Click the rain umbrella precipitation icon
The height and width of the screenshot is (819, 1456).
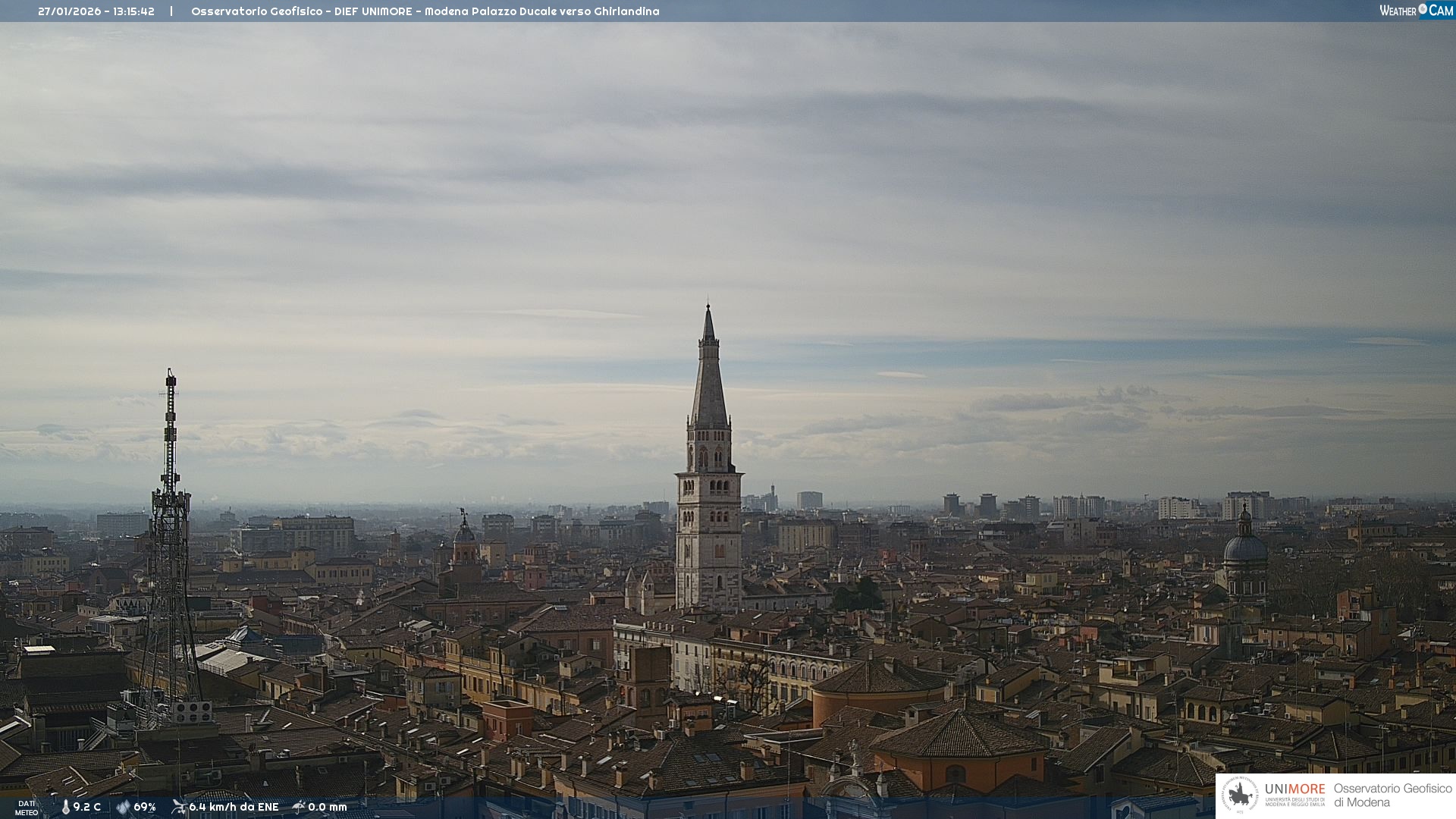(x=299, y=807)
